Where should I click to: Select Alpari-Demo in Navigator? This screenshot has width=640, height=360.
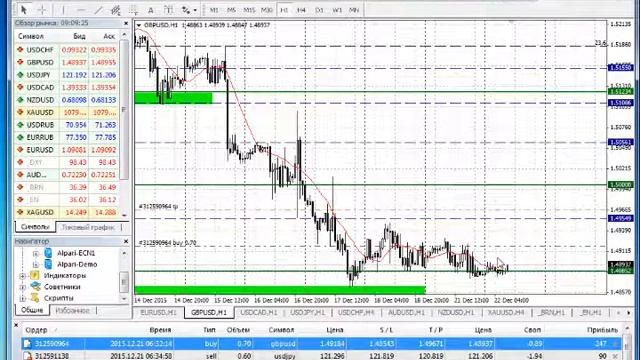(x=77, y=264)
